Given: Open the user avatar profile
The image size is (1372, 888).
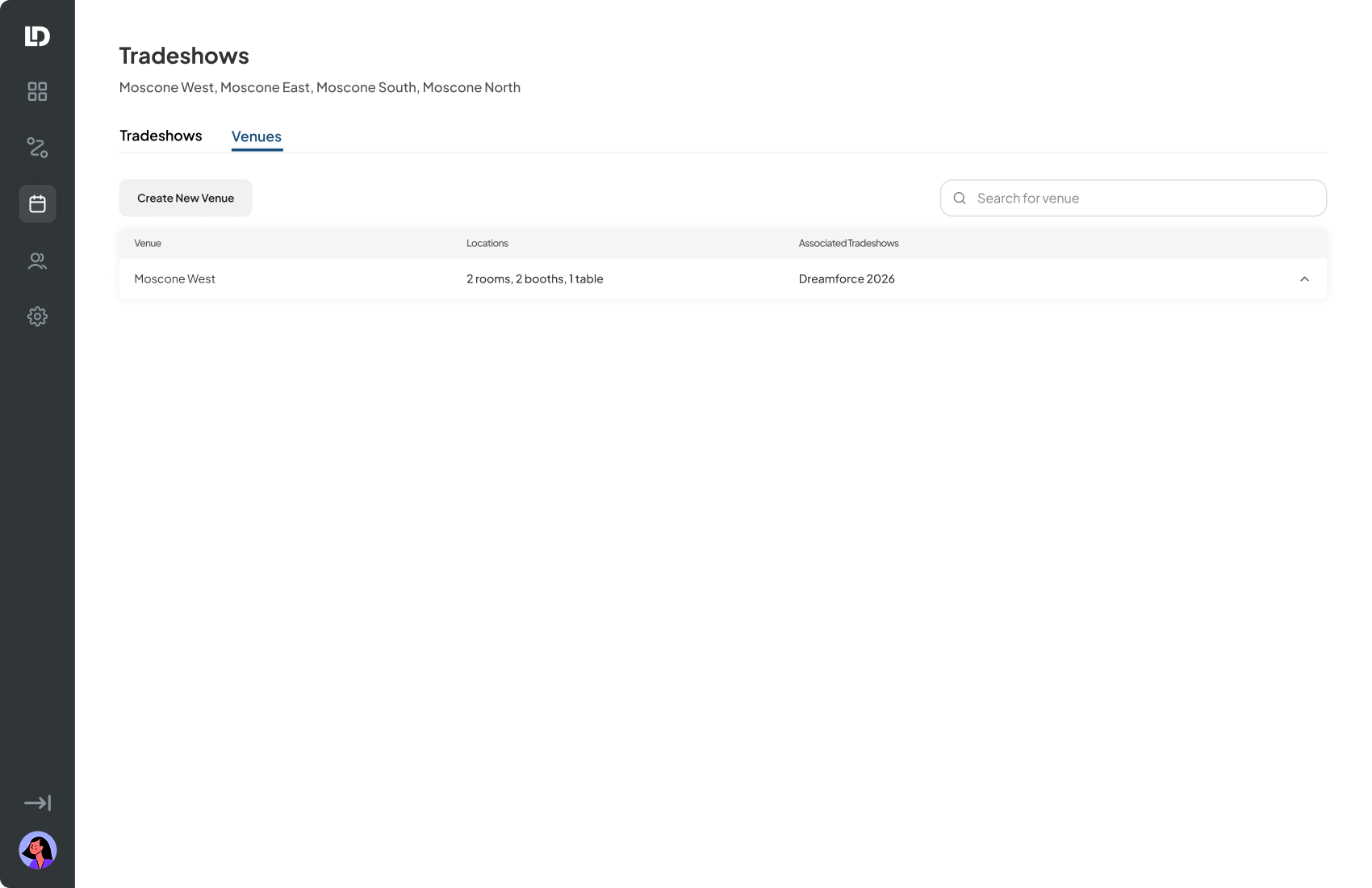Looking at the screenshot, I should [37, 850].
